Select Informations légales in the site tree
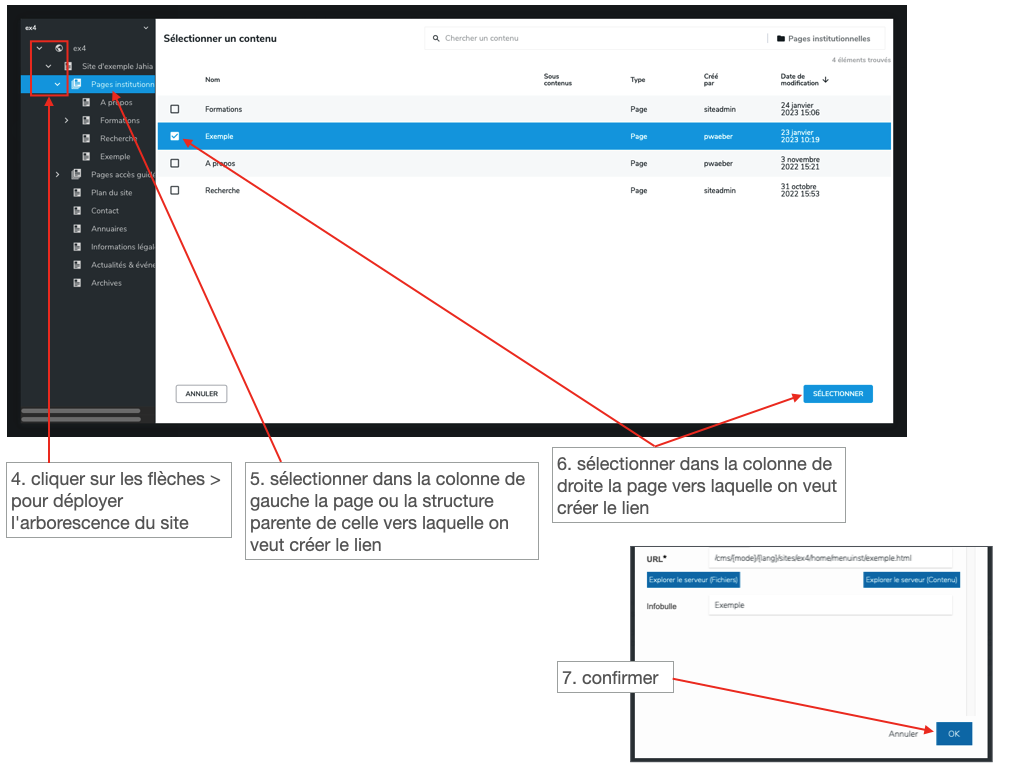Viewport: 1020px width, 764px height. pos(122,247)
